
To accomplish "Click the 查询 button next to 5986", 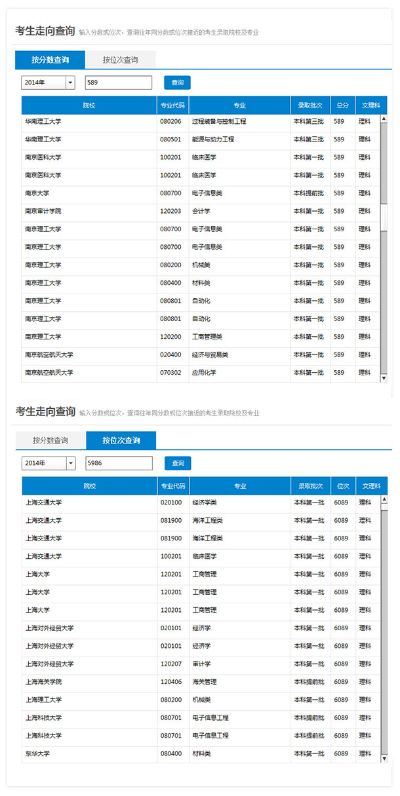I will 178,463.
